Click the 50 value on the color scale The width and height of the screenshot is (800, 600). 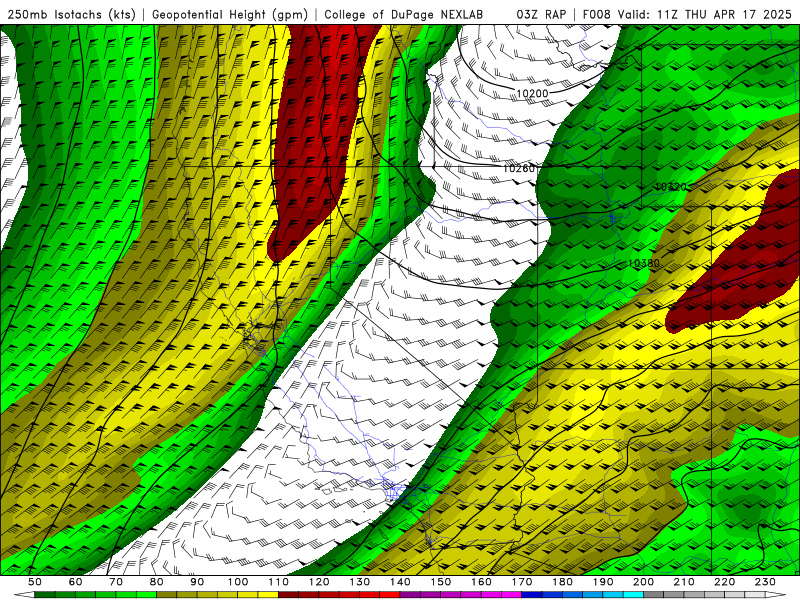point(35,582)
